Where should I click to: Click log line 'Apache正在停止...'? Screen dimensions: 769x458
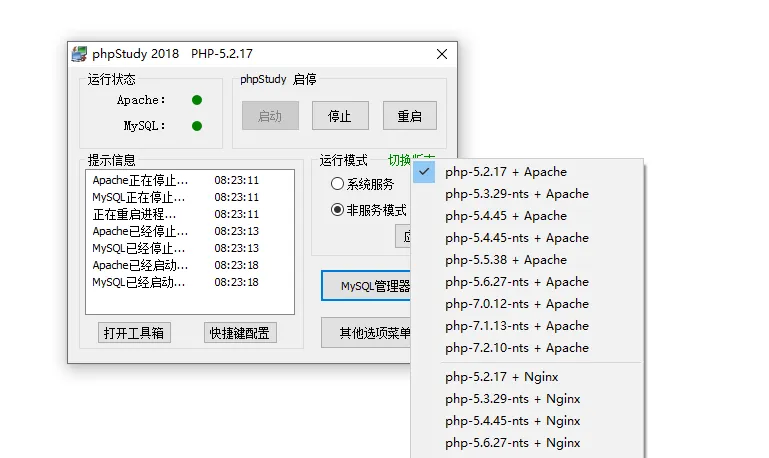click(176, 180)
